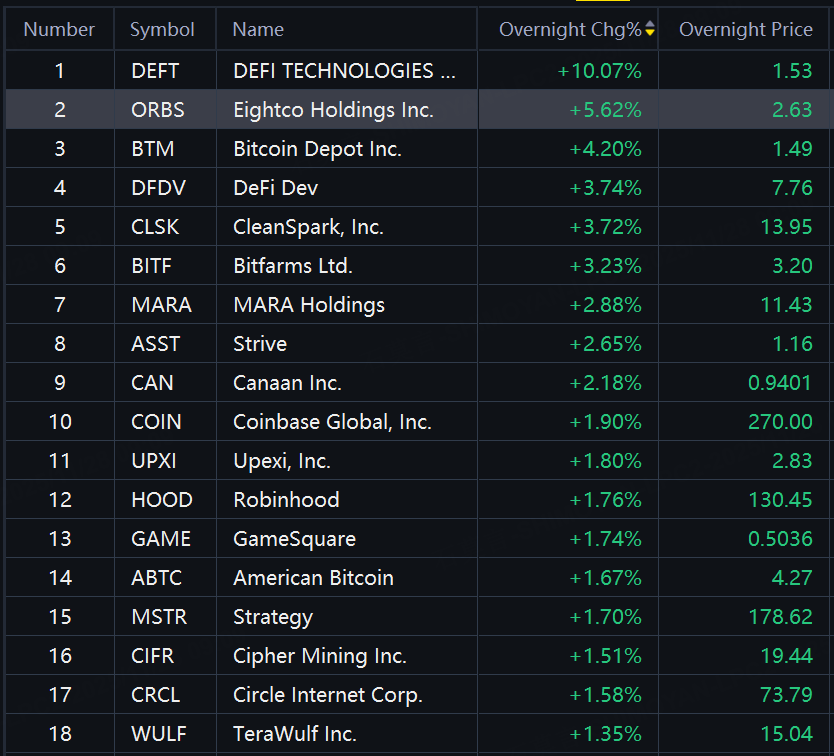Open the Robinhood overnight price 130.45
Image resolution: width=834 pixels, height=756 pixels.
(x=780, y=500)
